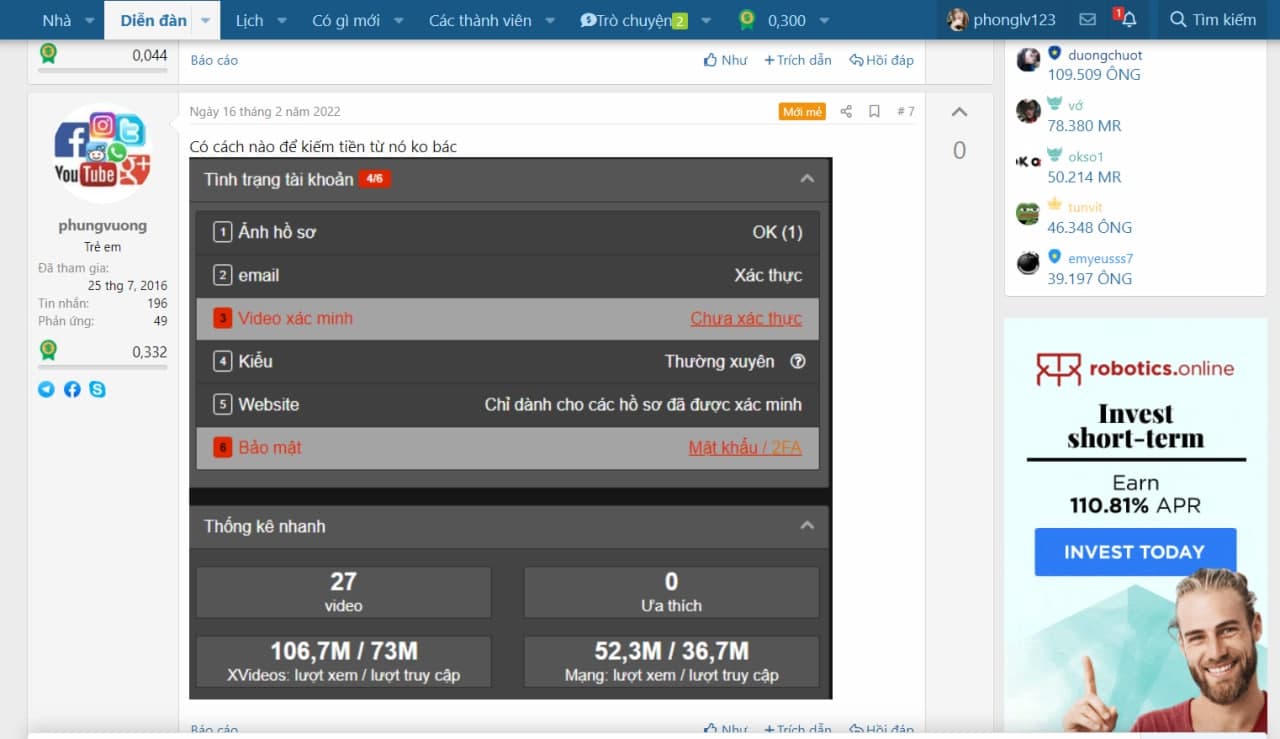This screenshot has width=1280, height=739.
Task: Click the phonglv123 avatar in the navbar
Action: [x=958, y=20]
